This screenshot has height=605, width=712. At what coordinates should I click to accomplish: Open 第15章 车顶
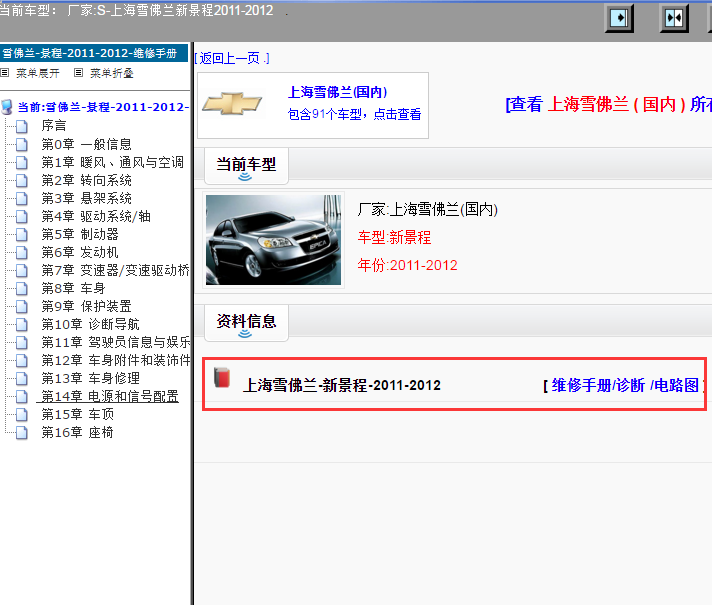(x=77, y=414)
